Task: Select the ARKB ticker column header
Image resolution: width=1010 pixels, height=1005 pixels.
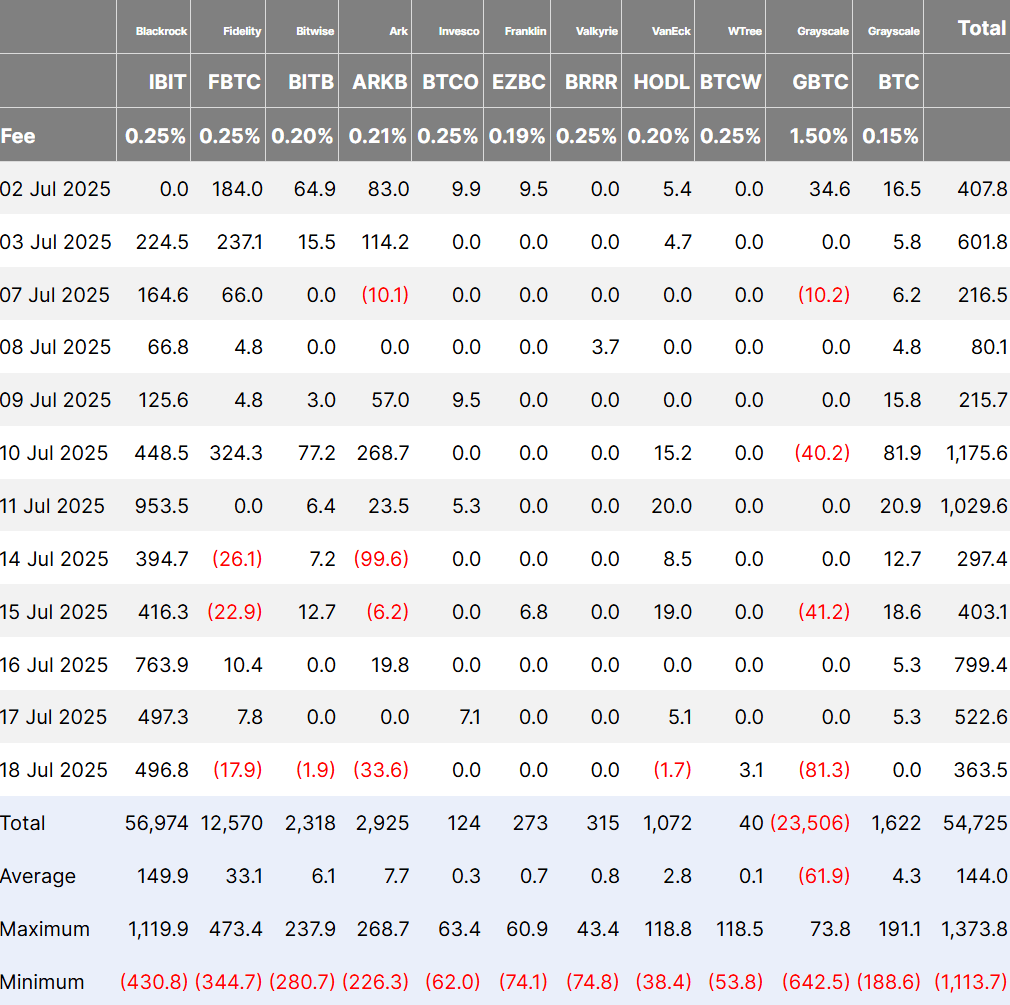Action: (380, 82)
